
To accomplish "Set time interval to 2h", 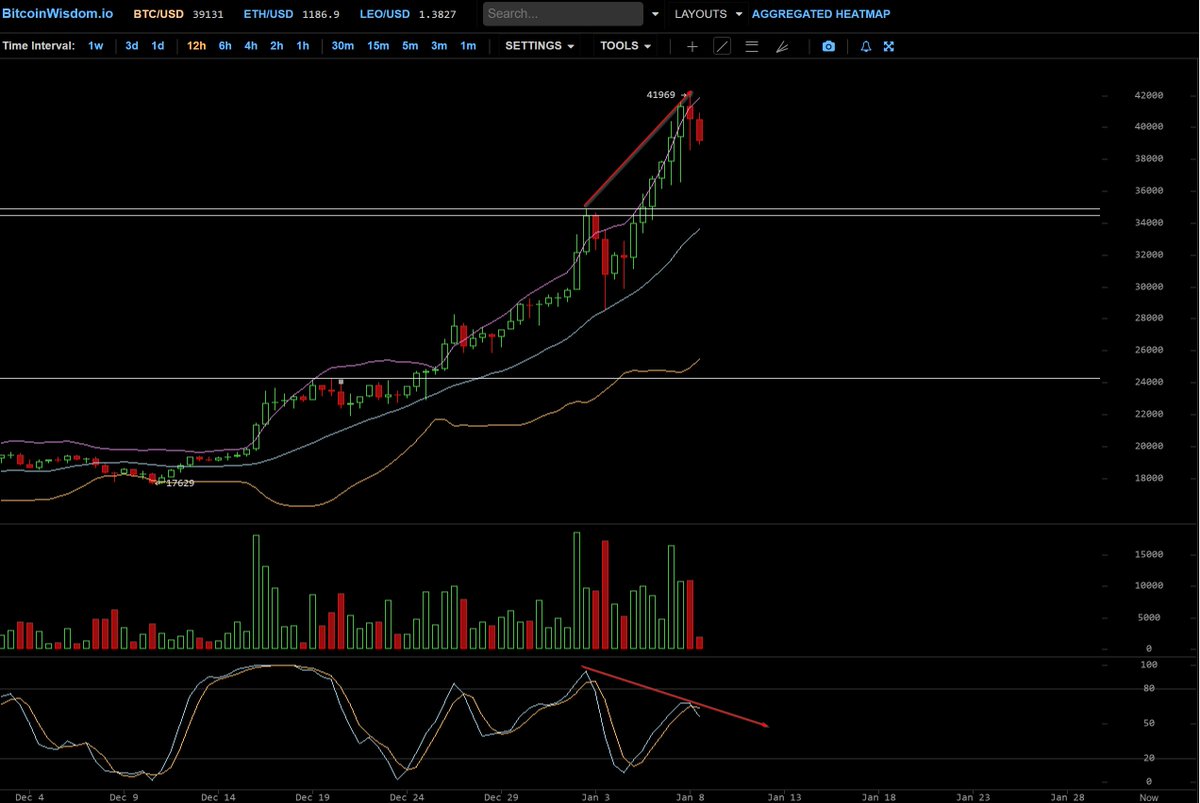I will [277, 46].
